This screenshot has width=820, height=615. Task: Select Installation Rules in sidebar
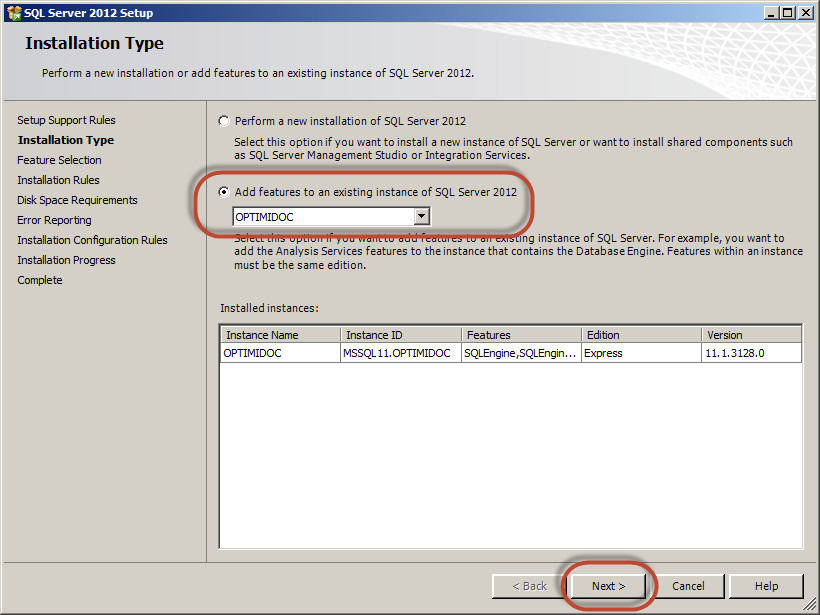tap(58, 180)
